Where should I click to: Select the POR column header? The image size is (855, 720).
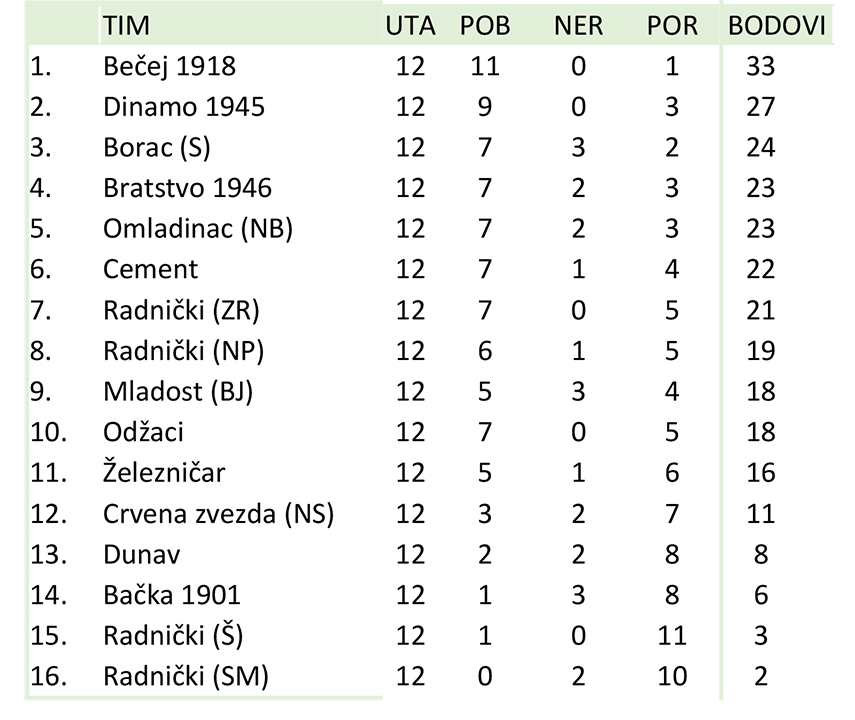click(x=672, y=26)
